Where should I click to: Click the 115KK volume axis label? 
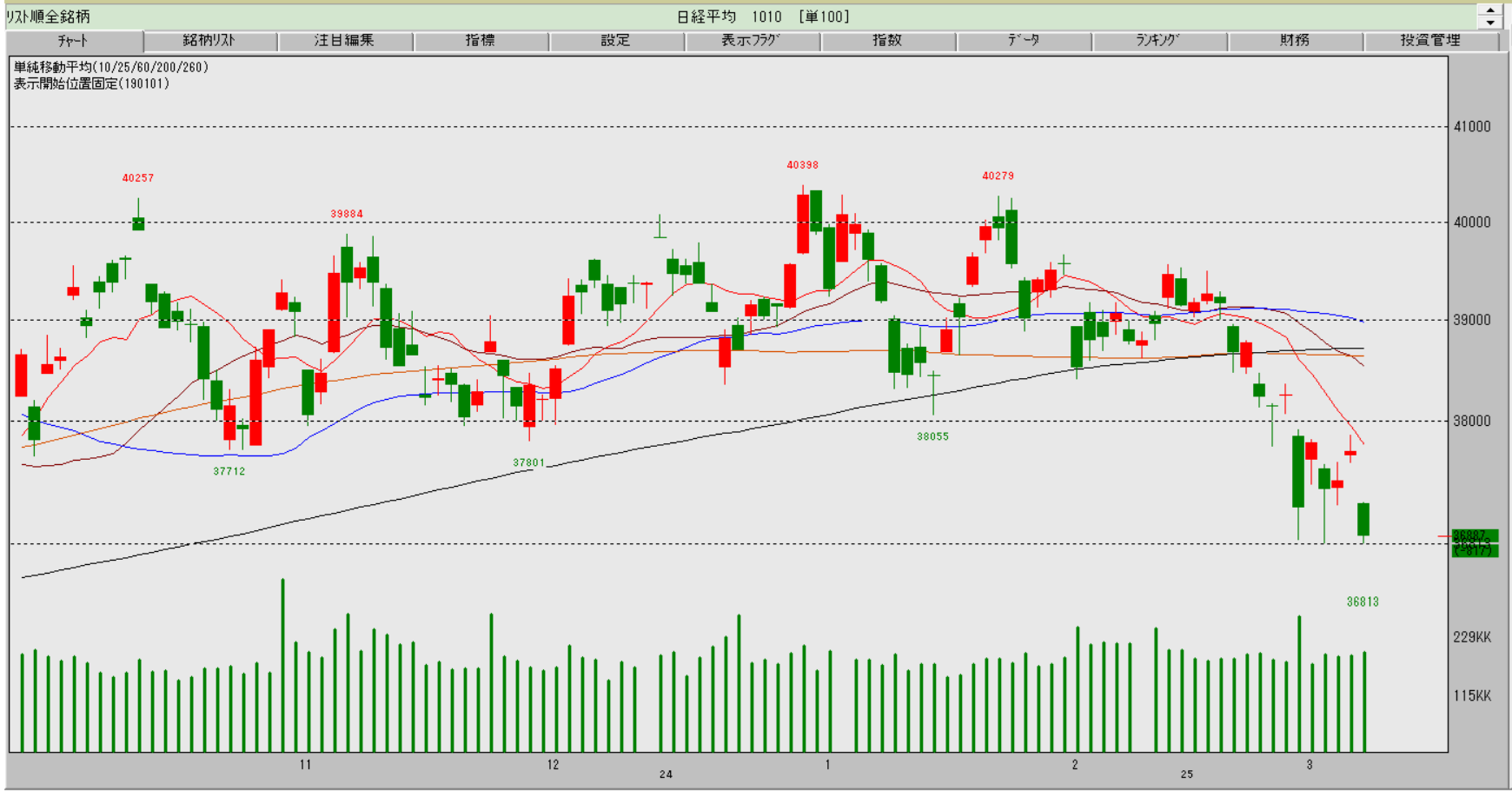pyautogui.click(x=1472, y=695)
